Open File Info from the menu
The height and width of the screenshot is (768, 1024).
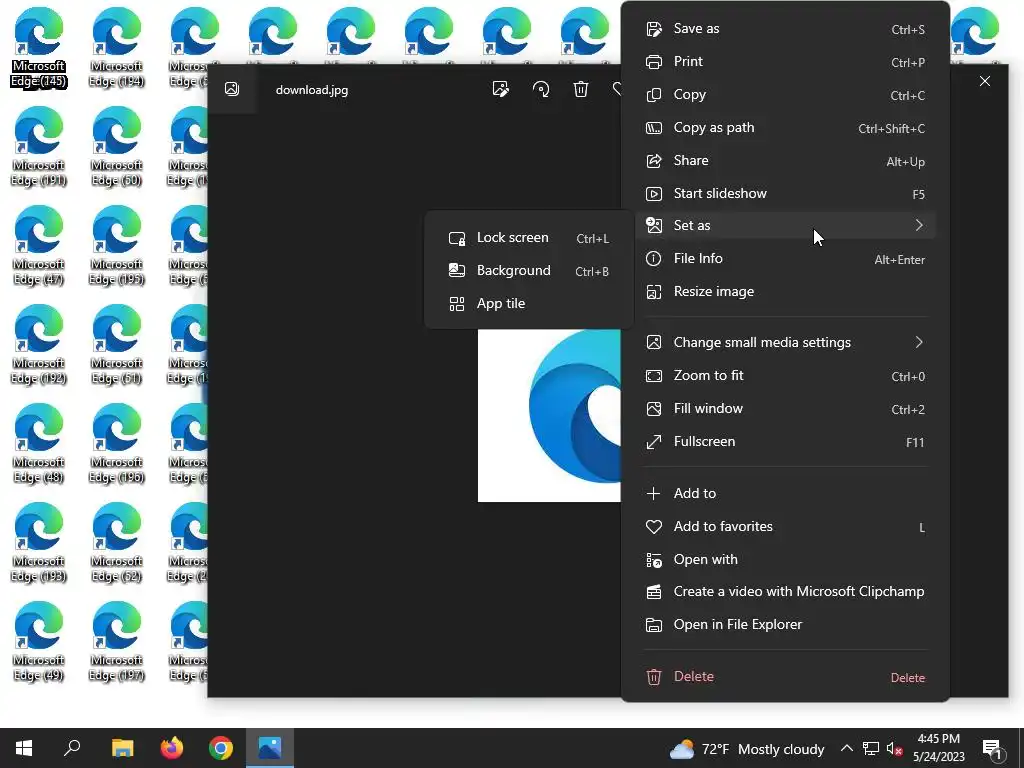pyautogui.click(x=785, y=259)
